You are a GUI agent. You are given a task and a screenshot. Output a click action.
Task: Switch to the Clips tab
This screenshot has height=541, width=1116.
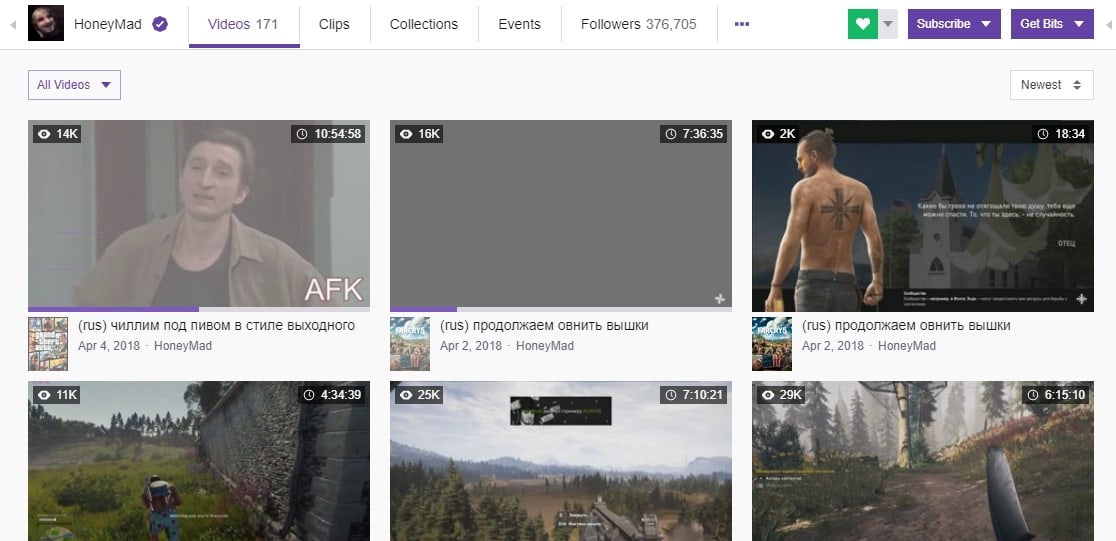tap(334, 24)
